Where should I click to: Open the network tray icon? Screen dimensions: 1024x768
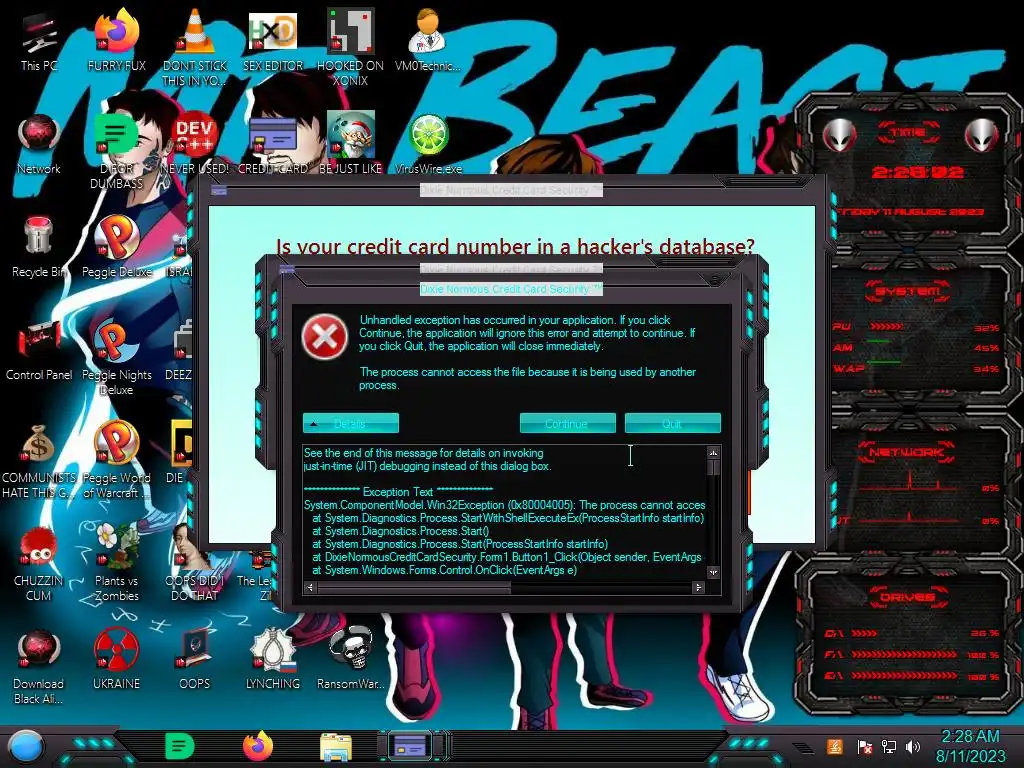coord(889,746)
